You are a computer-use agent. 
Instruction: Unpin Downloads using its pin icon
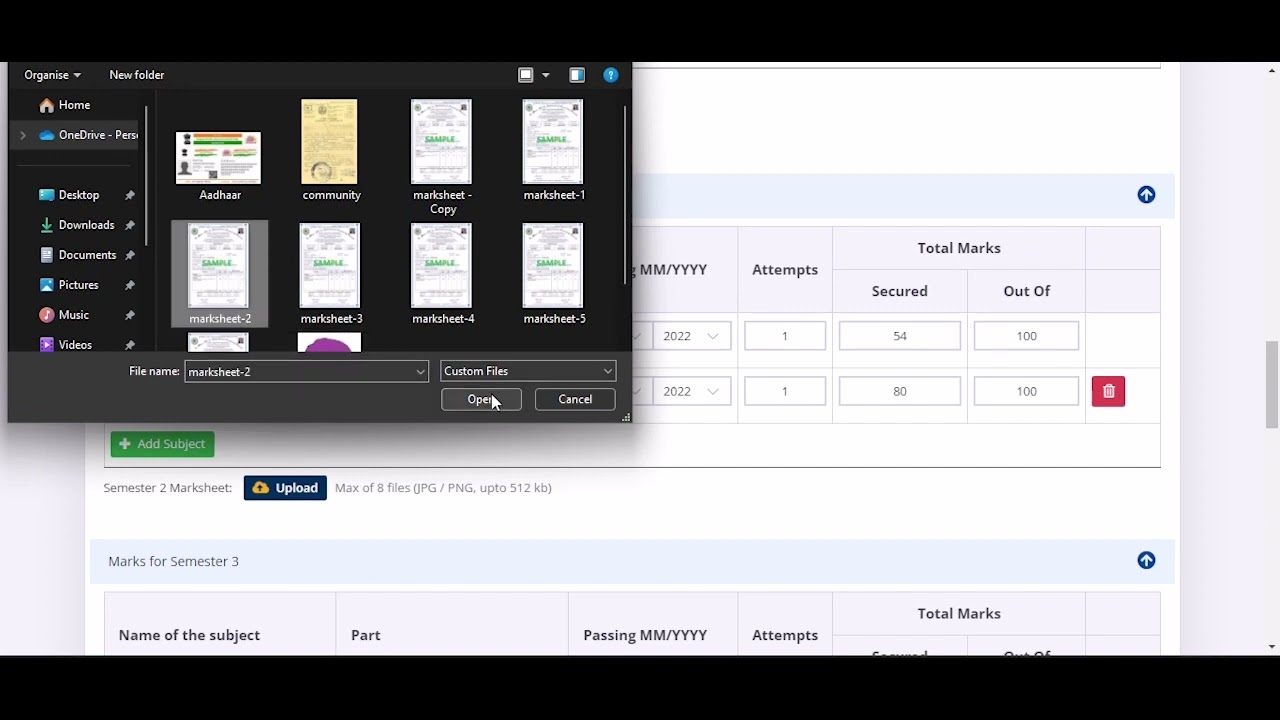click(130, 225)
